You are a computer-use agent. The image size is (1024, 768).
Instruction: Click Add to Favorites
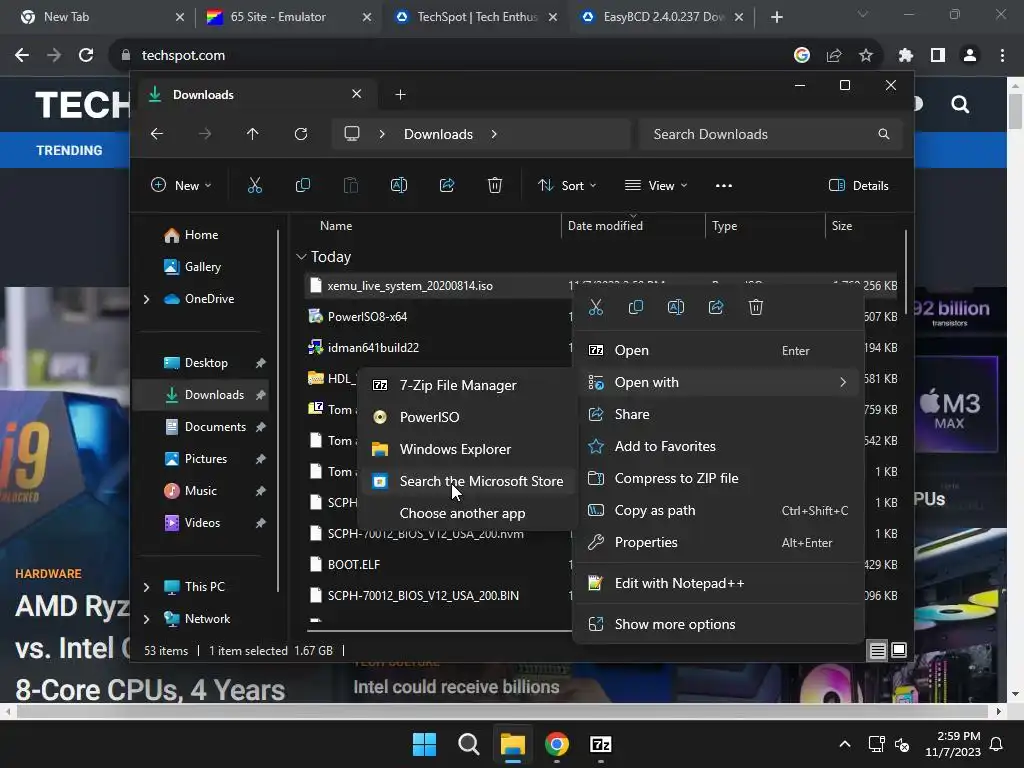click(718, 446)
